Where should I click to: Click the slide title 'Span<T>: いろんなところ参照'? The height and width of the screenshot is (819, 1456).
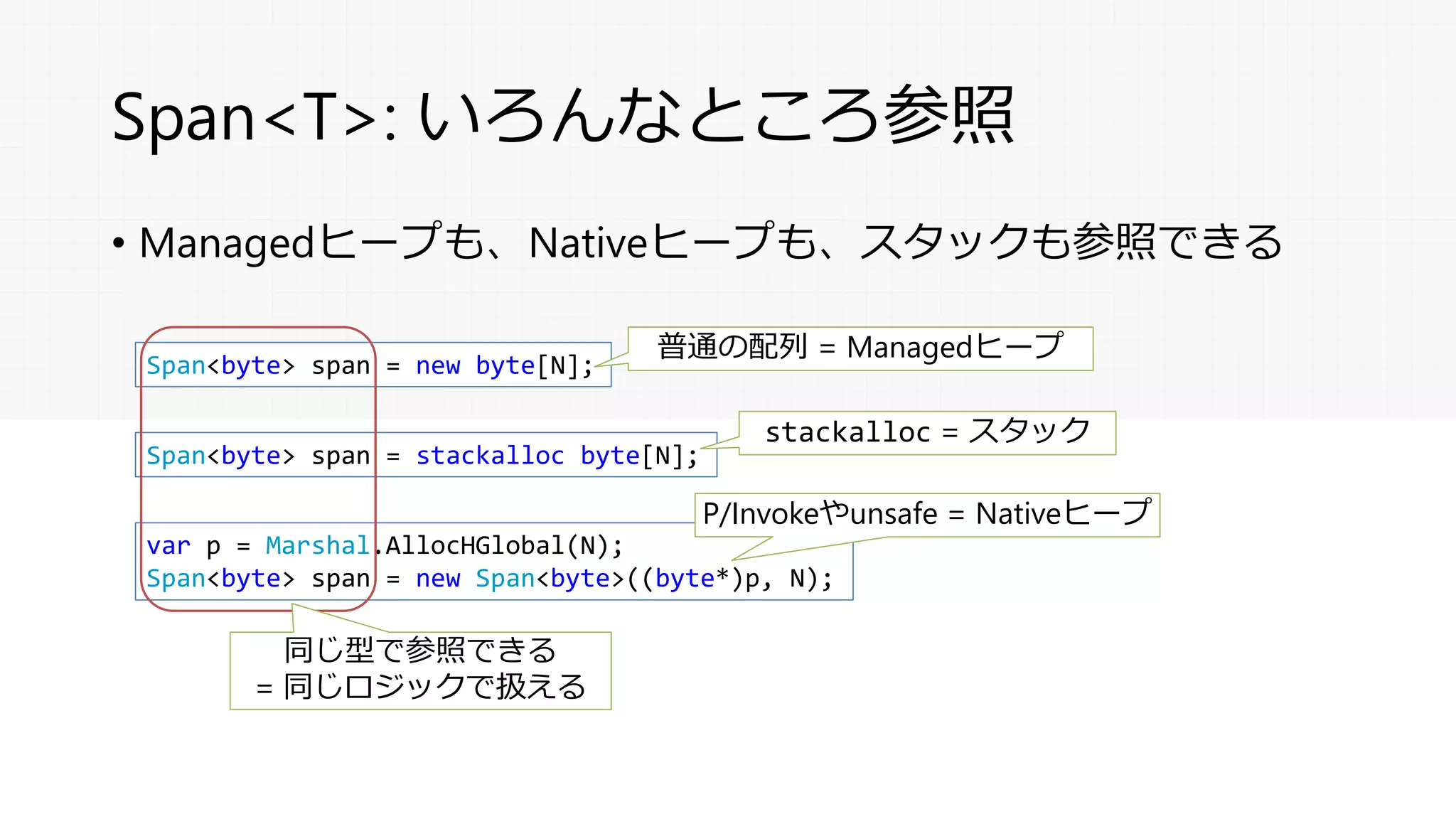pyautogui.click(x=563, y=116)
